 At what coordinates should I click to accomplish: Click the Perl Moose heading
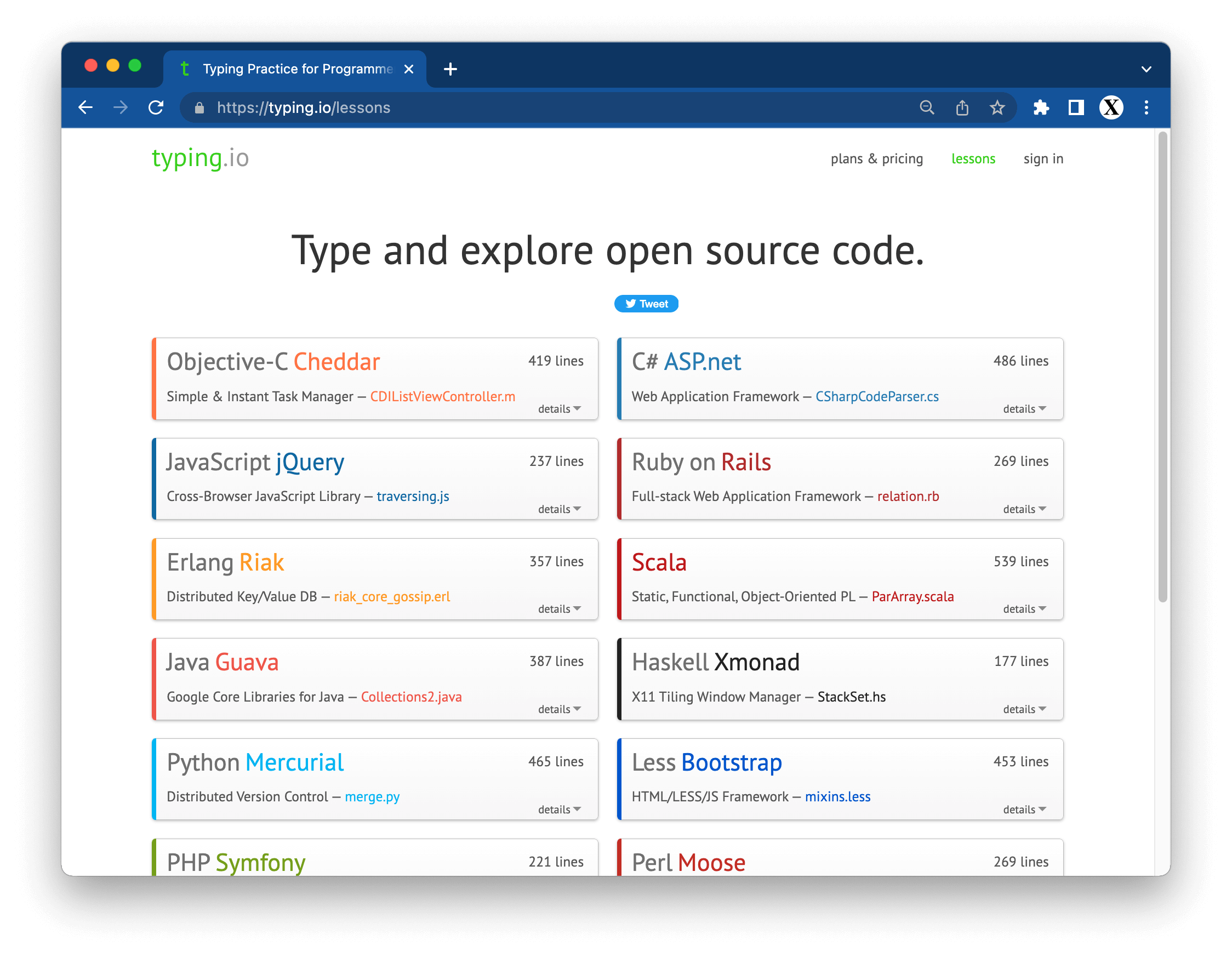[688, 862]
